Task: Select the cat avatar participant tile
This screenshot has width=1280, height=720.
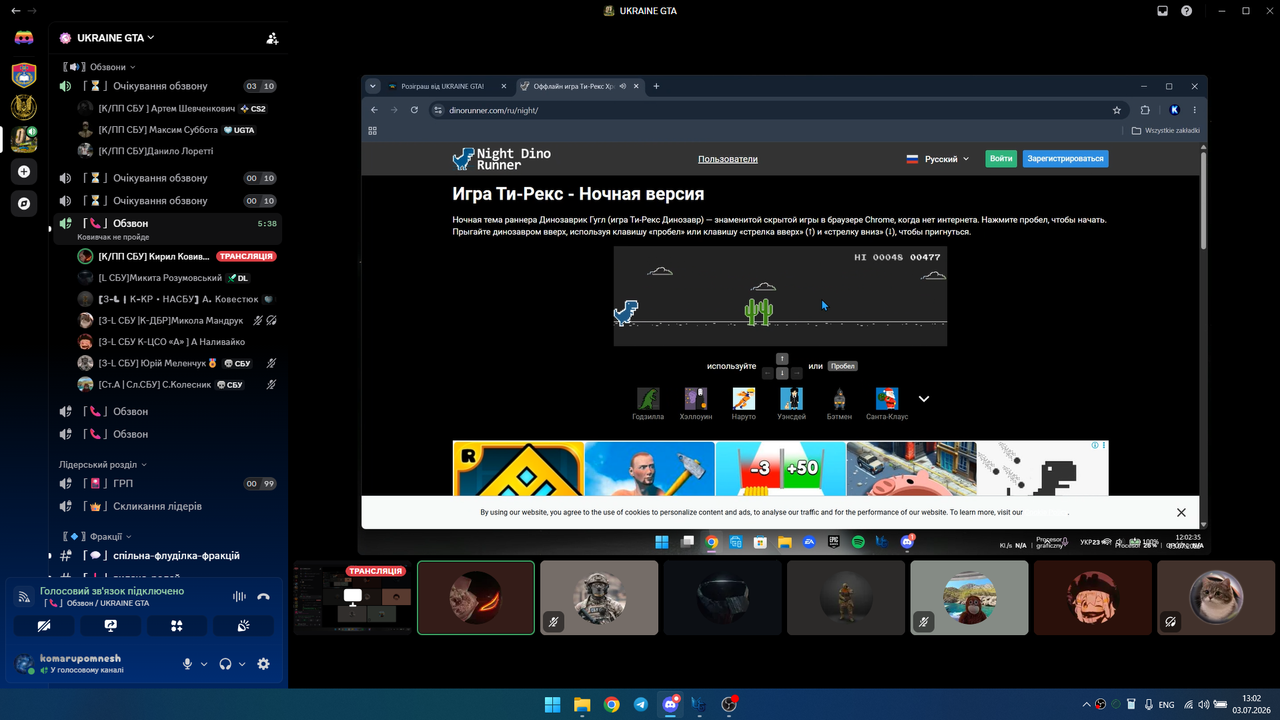Action: pos(1216,597)
